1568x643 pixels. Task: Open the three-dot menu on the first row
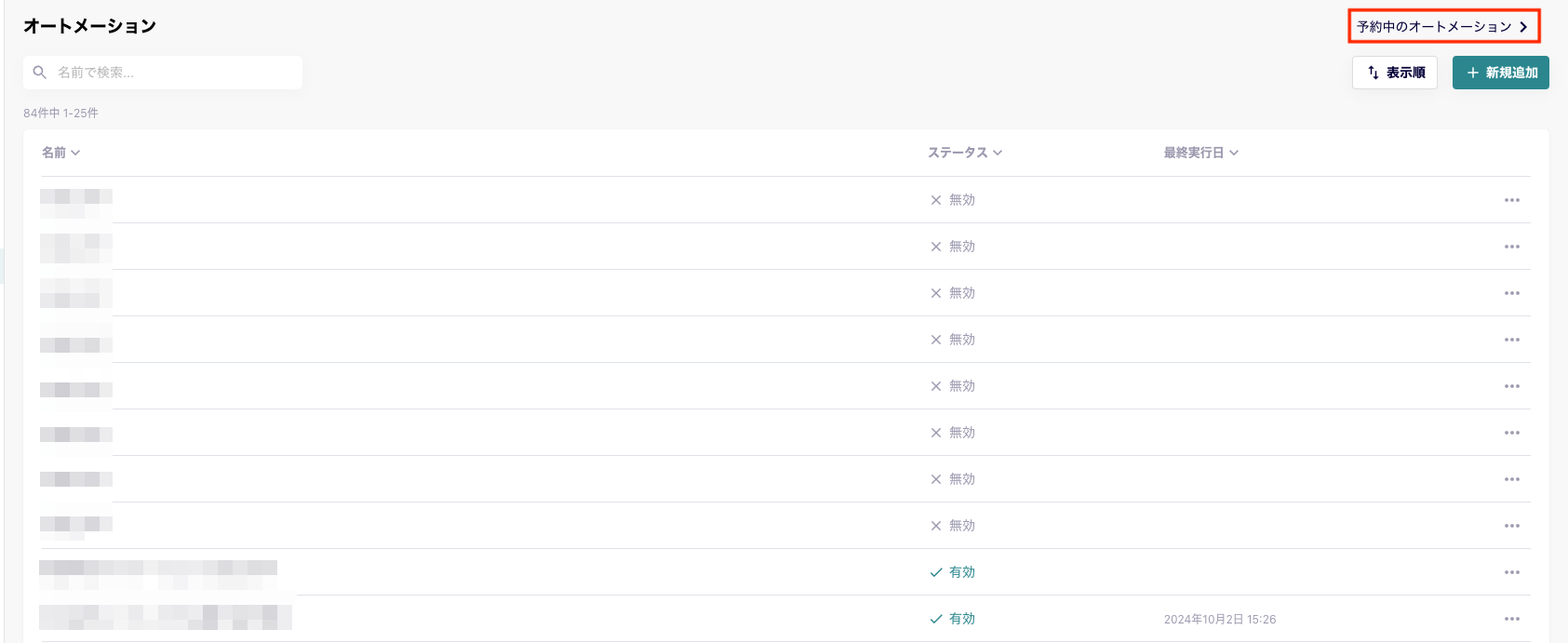[x=1511, y=200]
